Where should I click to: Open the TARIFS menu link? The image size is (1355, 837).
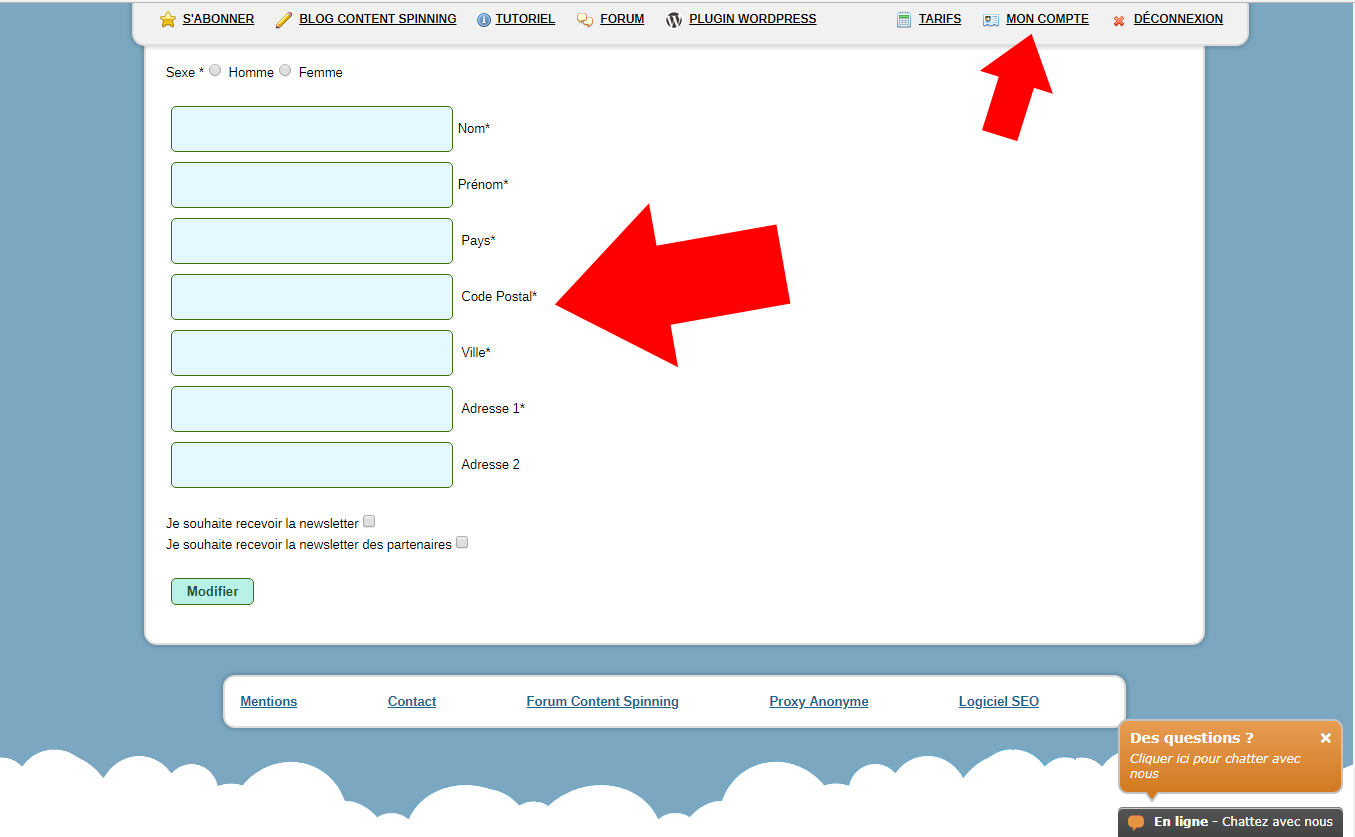coord(940,19)
